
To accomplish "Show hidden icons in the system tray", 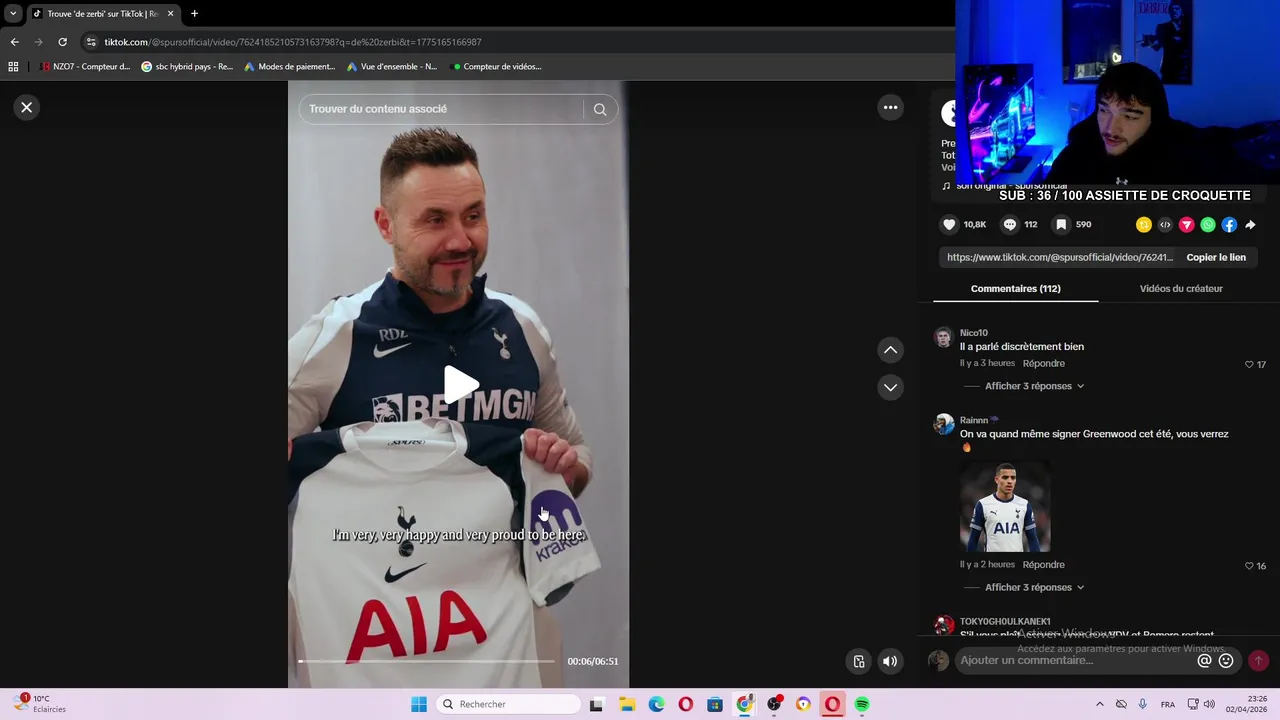I will (x=1100, y=704).
